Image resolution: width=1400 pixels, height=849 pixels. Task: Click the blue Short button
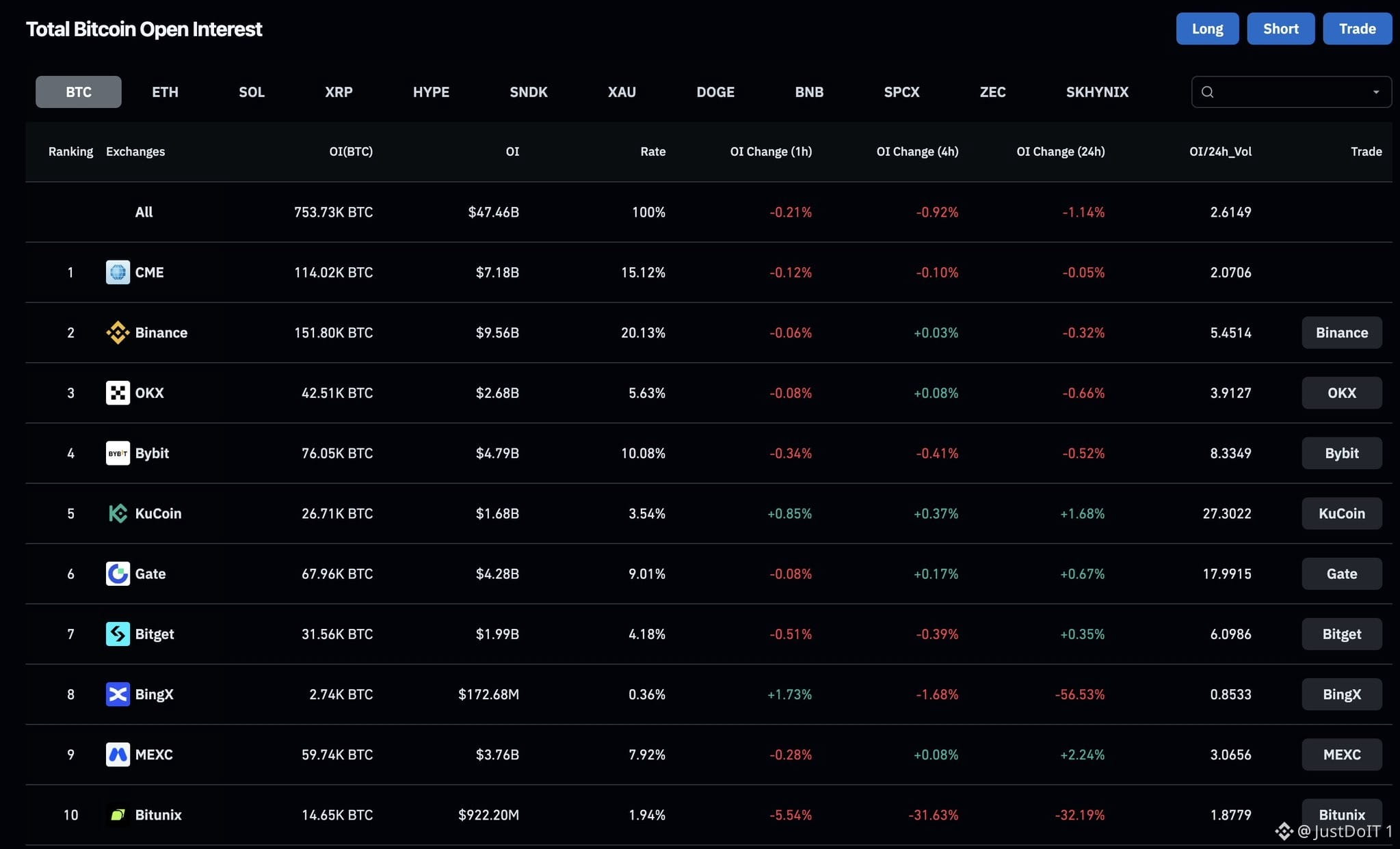click(1280, 29)
